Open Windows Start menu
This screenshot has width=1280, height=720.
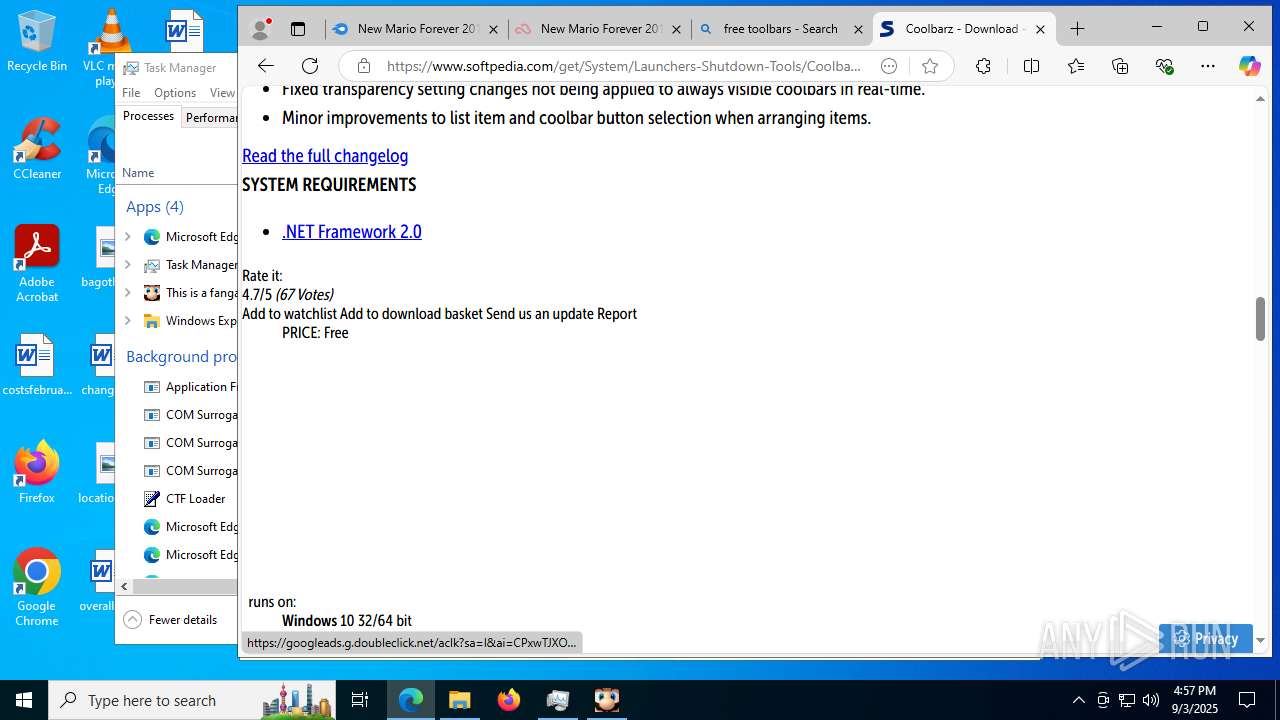click(24, 700)
